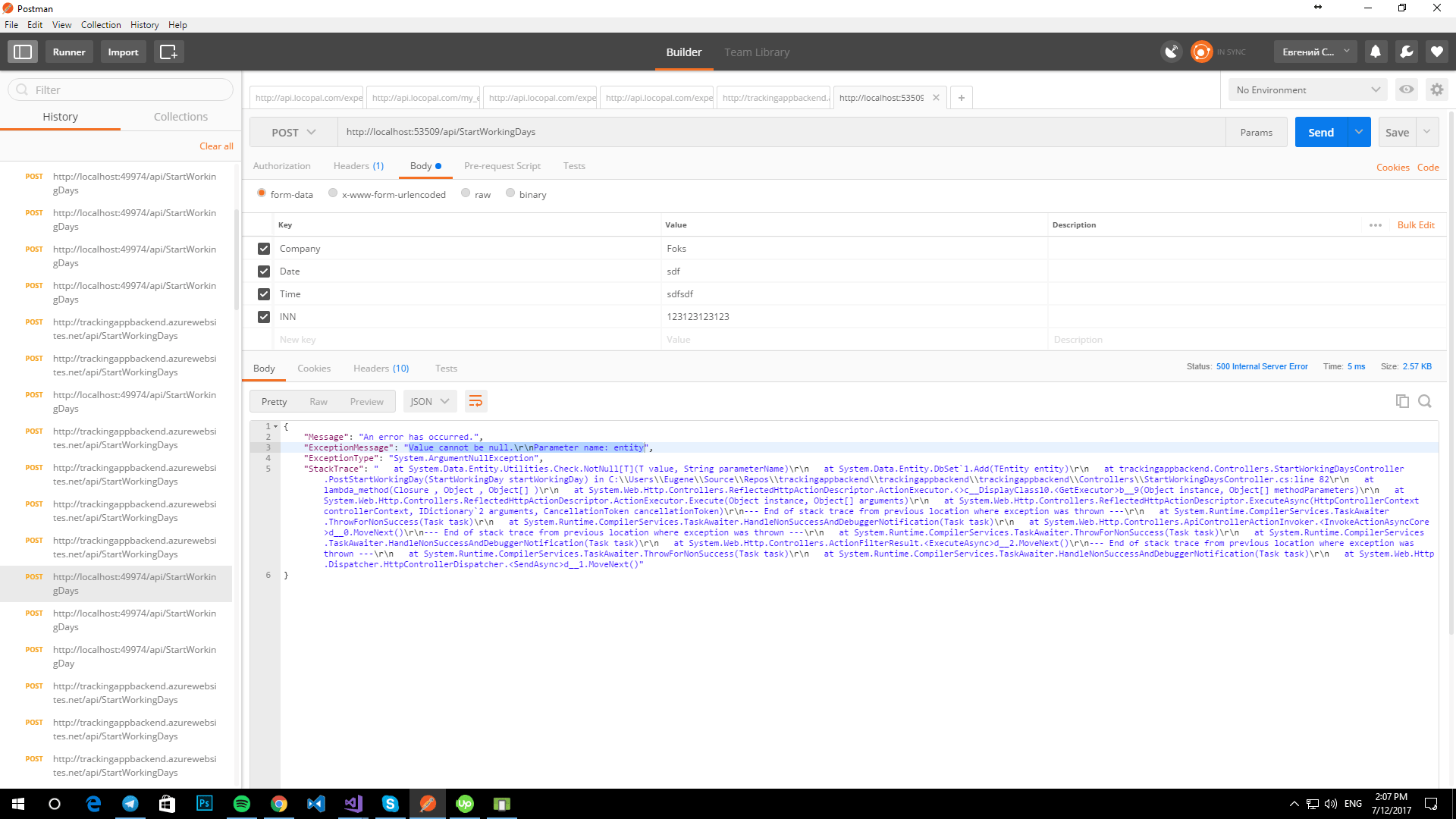1456x819 pixels.
Task: Toggle the wrap lines icon in response
Action: coord(475,401)
